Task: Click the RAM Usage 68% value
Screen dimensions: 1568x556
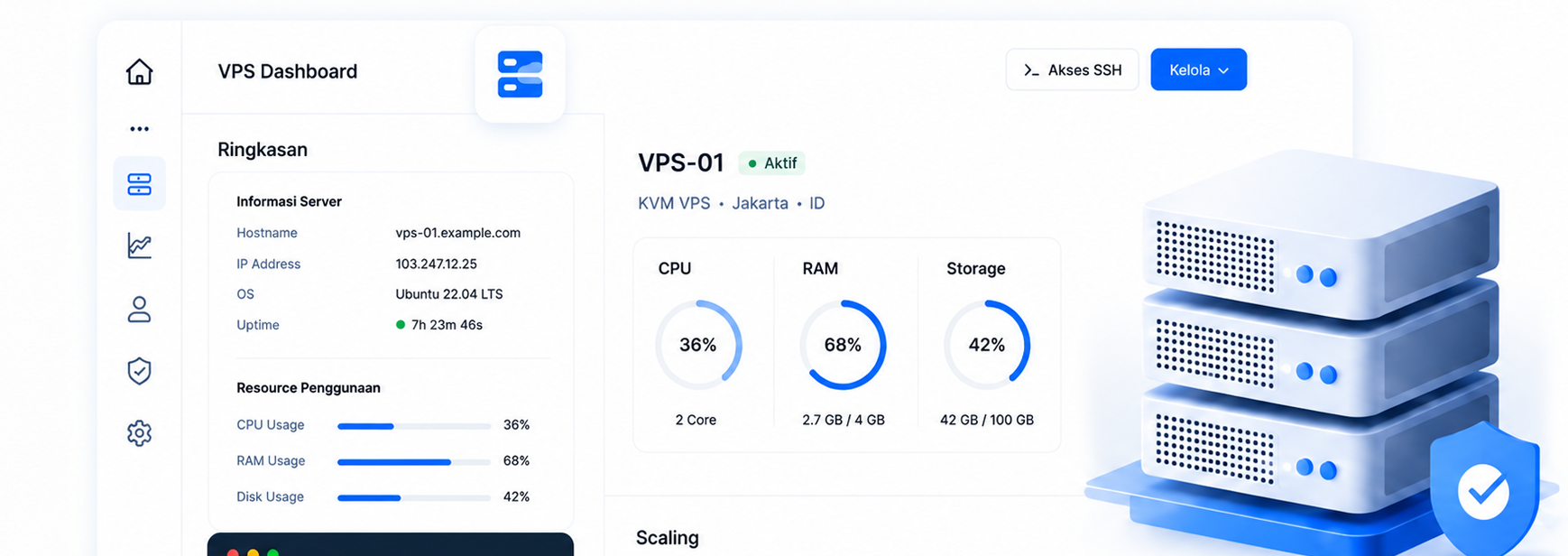Action: (516, 461)
